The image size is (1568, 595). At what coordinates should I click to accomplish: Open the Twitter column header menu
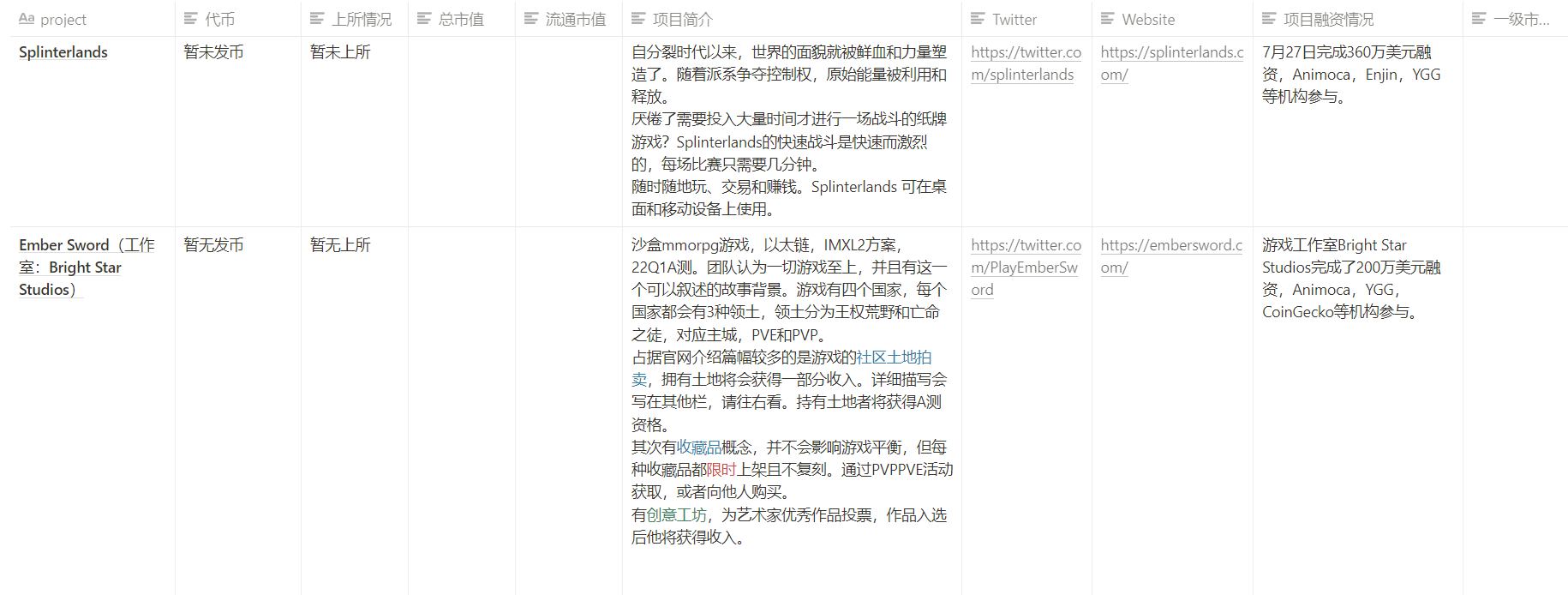[1026, 19]
